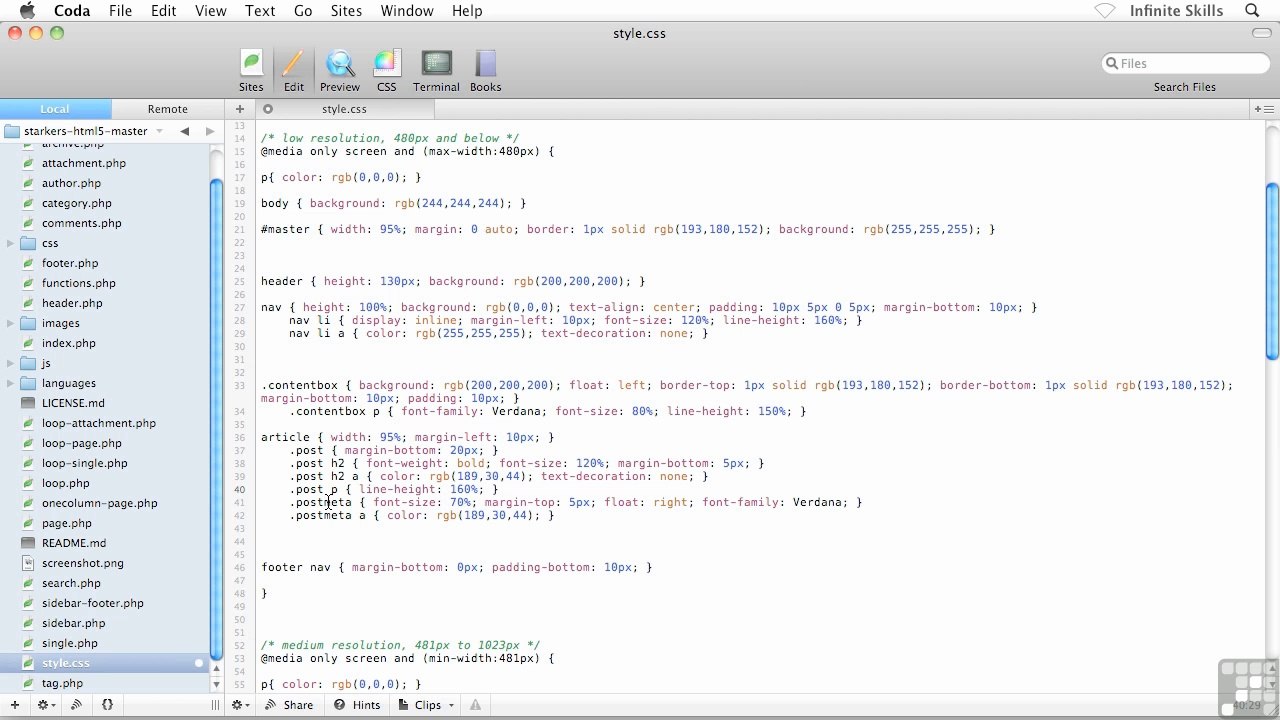Viewport: 1280px width, 720px height.
Task: Click the Share button in the bottom bar
Action: (x=289, y=705)
